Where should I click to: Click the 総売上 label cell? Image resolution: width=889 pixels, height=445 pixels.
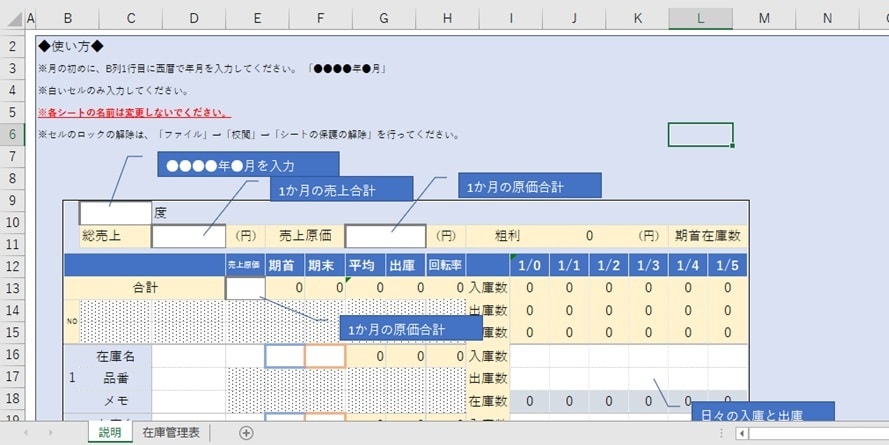coord(115,236)
